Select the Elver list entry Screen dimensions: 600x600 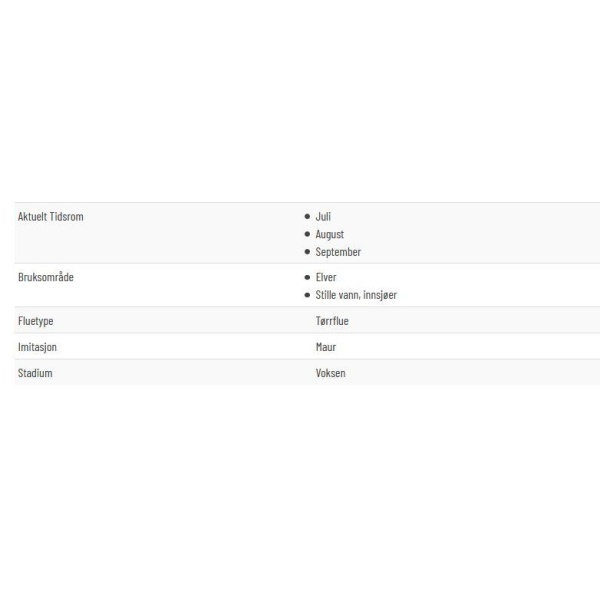[326, 277]
